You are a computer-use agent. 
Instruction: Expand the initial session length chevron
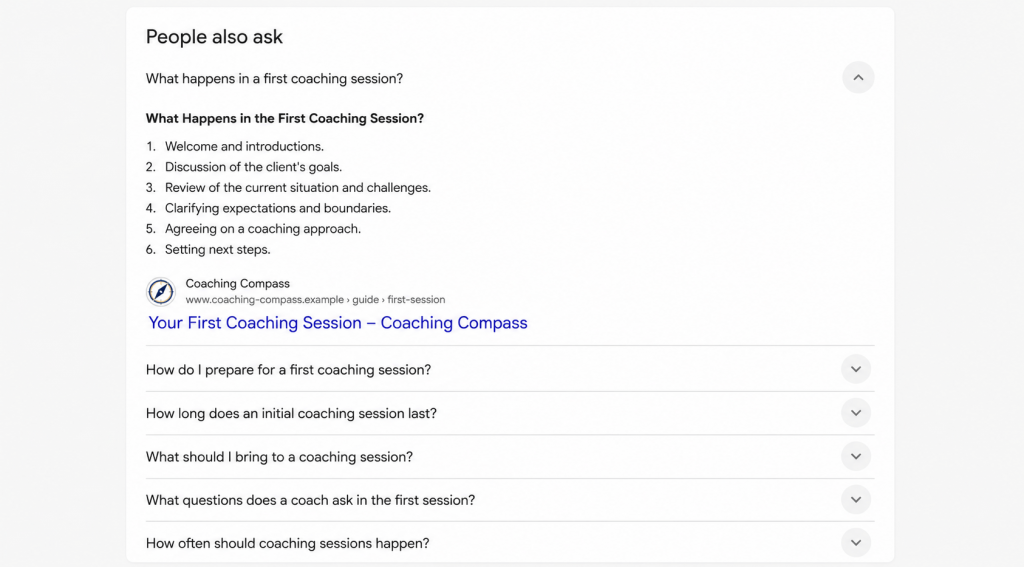coord(856,413)
